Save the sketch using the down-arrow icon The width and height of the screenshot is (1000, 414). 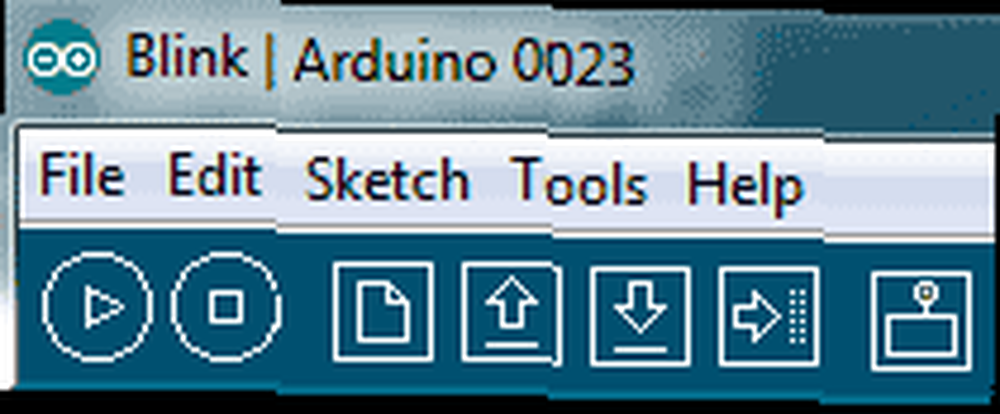click(x=640, y=316)
